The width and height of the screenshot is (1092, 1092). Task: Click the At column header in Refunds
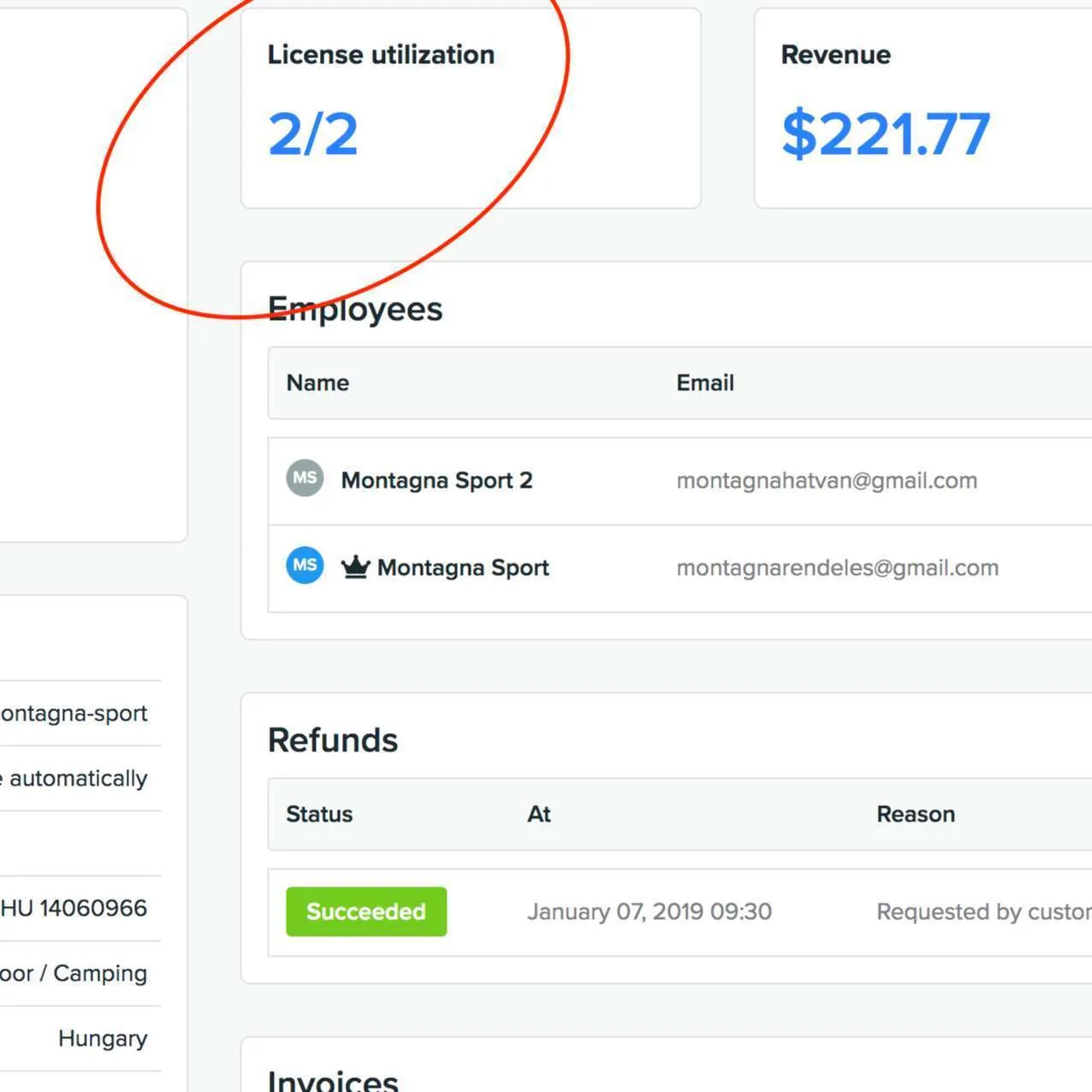539,815
